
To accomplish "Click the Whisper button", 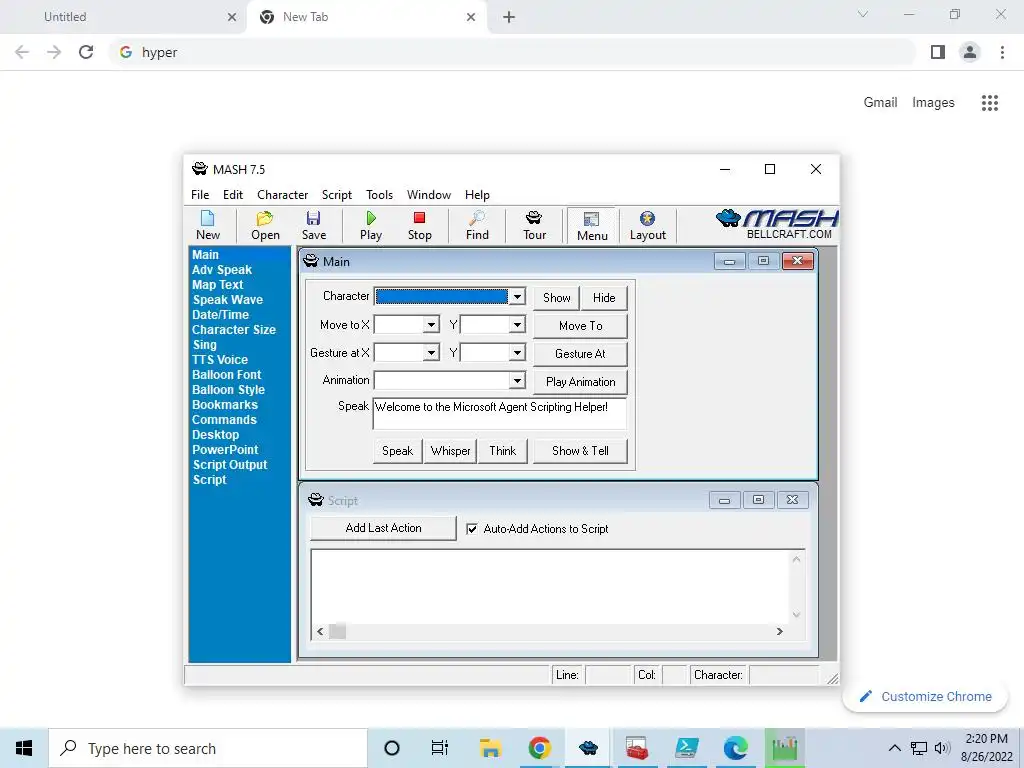I will click(451, 451).
